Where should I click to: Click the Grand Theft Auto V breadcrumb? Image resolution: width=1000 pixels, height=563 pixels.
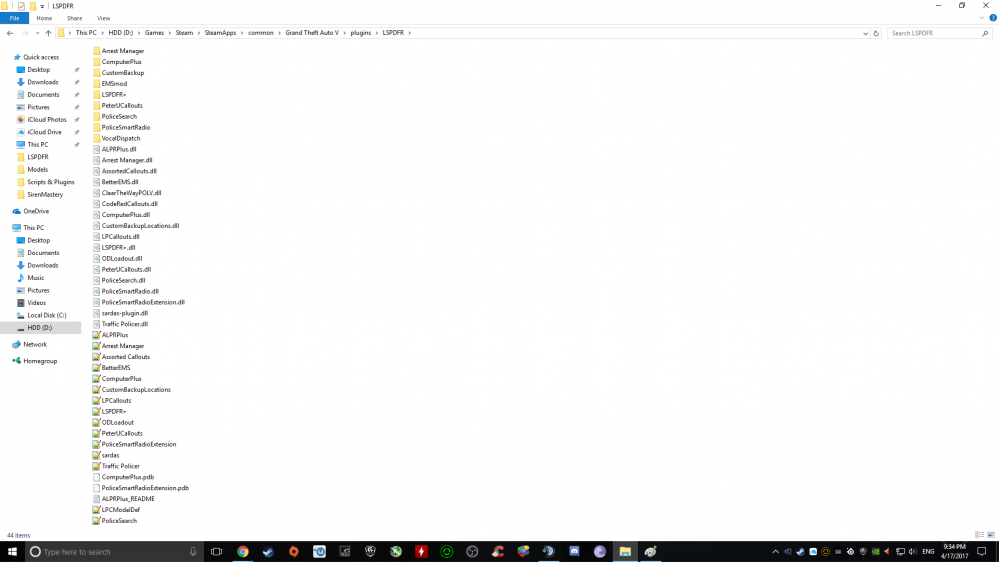pos(312,33)
